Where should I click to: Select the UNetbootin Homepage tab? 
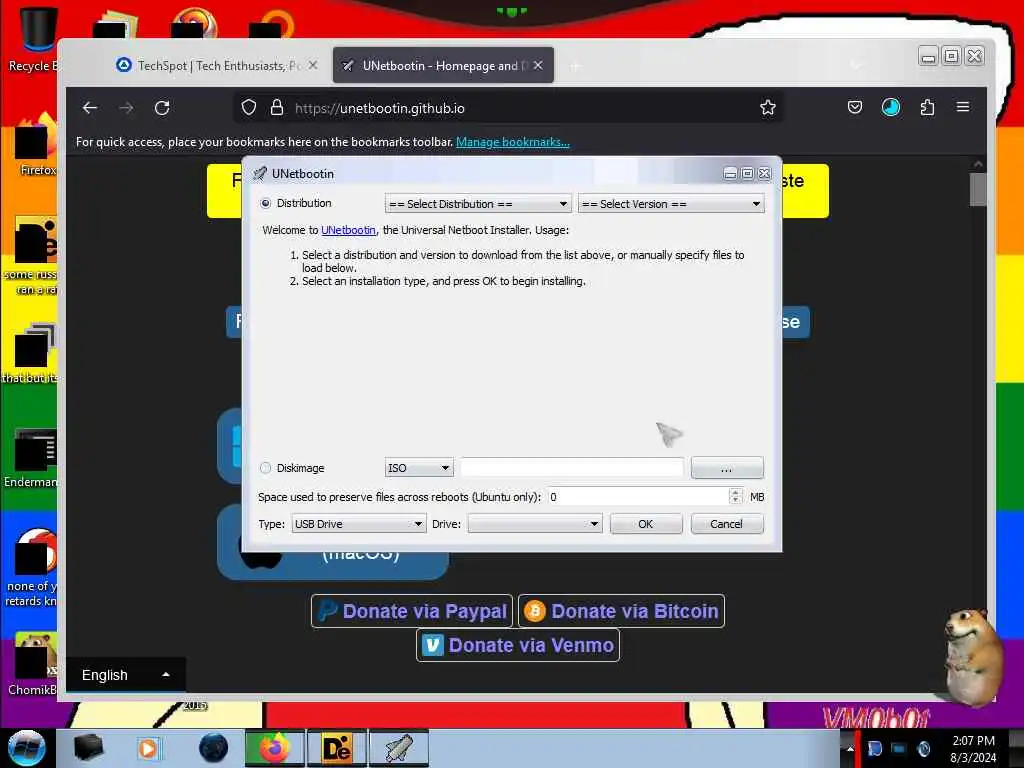(x=441, y=65)
